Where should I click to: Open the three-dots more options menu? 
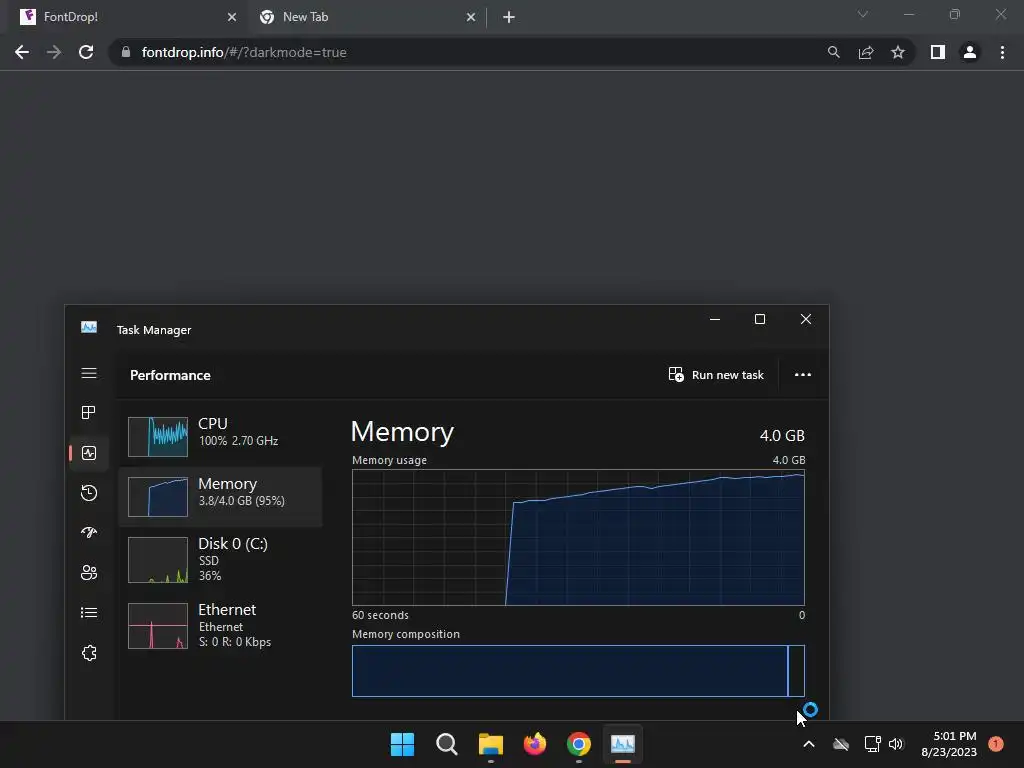click(803, 375)
